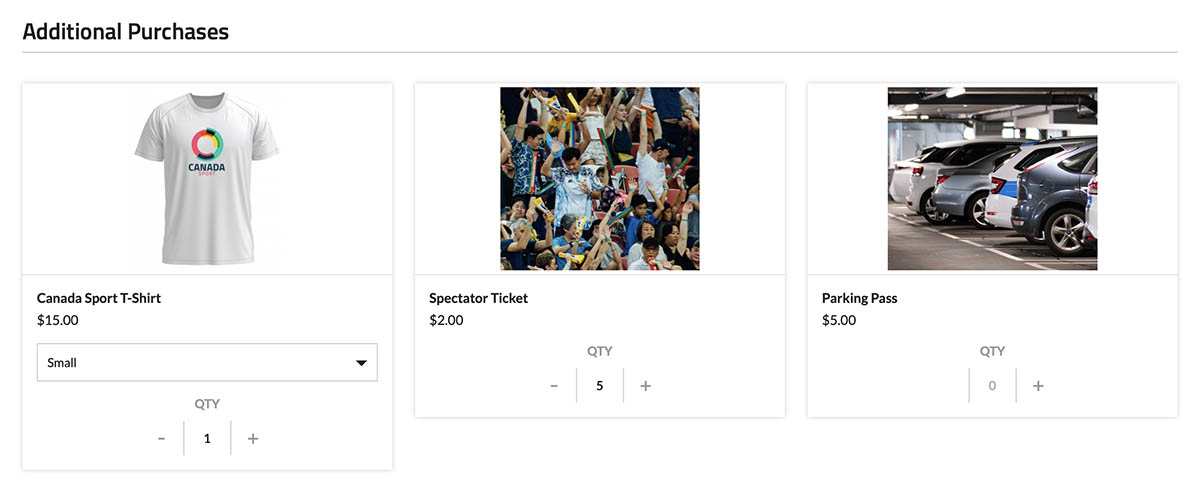Decrease Canada Sport T-Shirt quantity with minus

[161, 439]
